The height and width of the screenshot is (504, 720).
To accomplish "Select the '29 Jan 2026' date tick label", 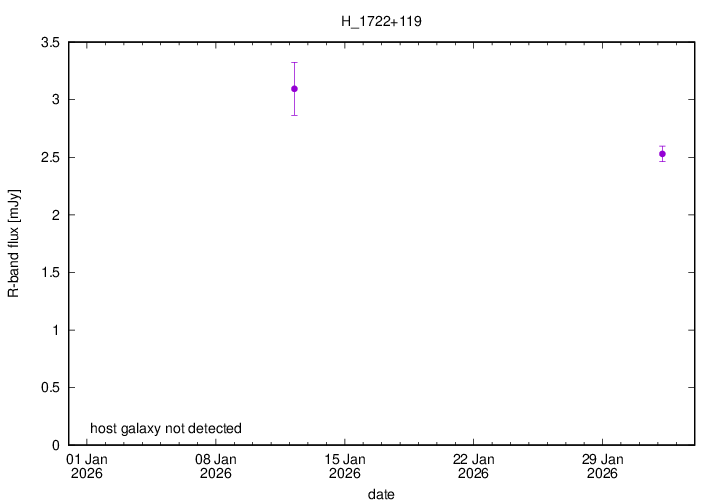I will pos(602,466).
